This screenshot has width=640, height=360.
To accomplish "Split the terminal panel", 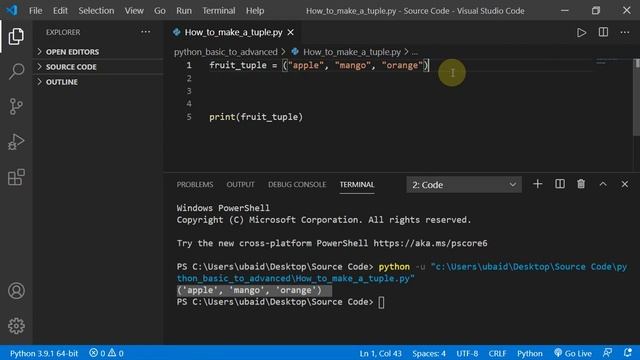I will point(560,184).
